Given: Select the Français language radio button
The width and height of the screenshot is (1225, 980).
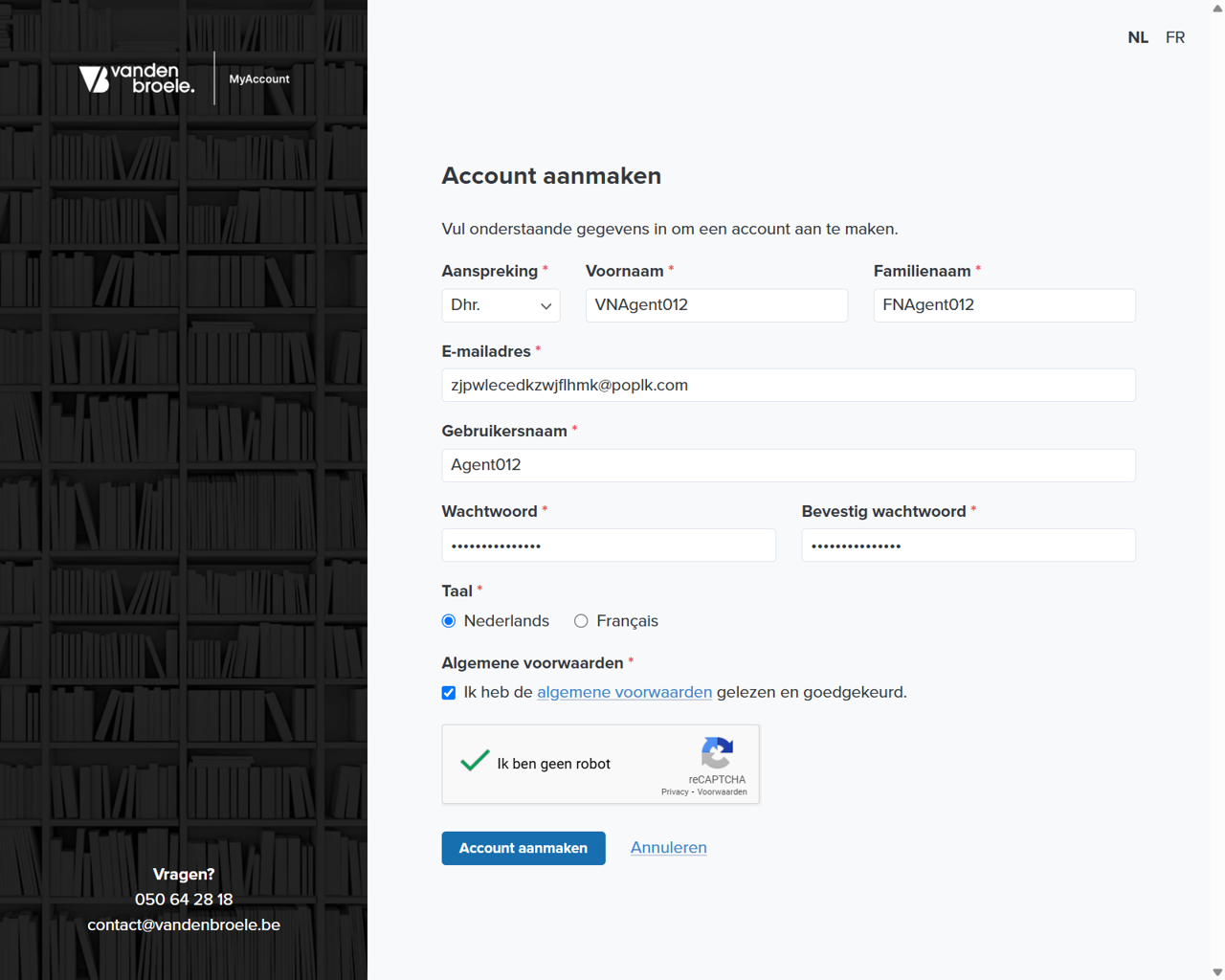Looking at the screenshot, I should point(581,621).
